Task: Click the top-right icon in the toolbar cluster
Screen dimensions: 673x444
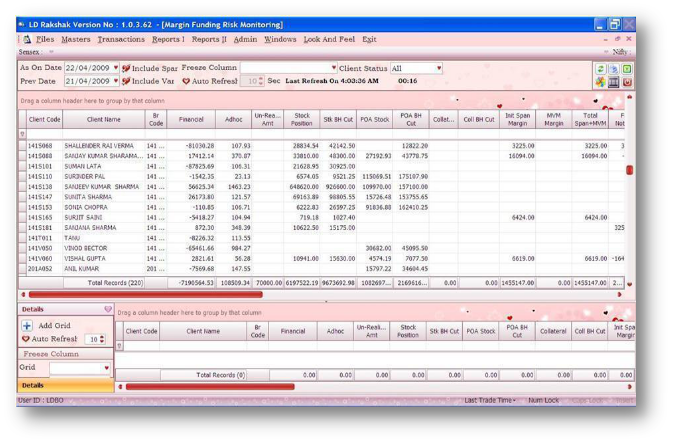Action: 628,69
